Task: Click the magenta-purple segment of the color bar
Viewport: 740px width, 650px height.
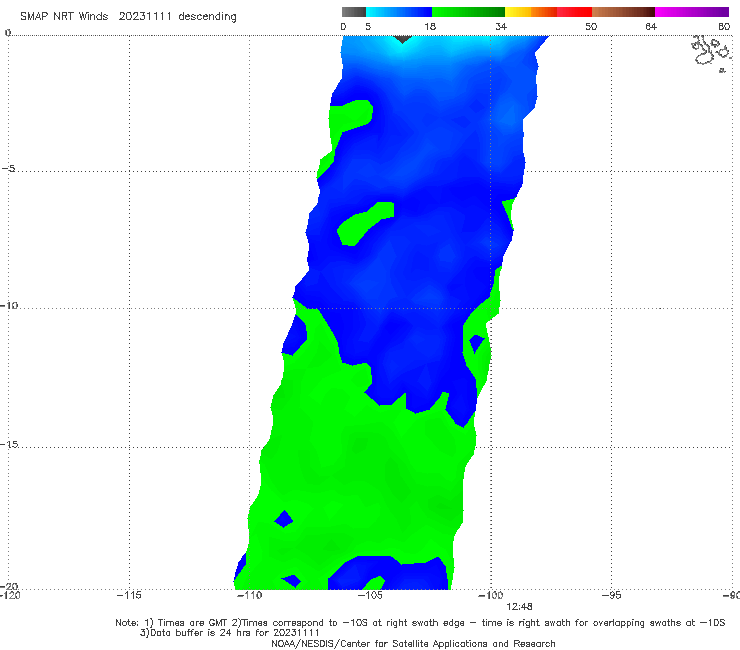Action: coord(691,12)
